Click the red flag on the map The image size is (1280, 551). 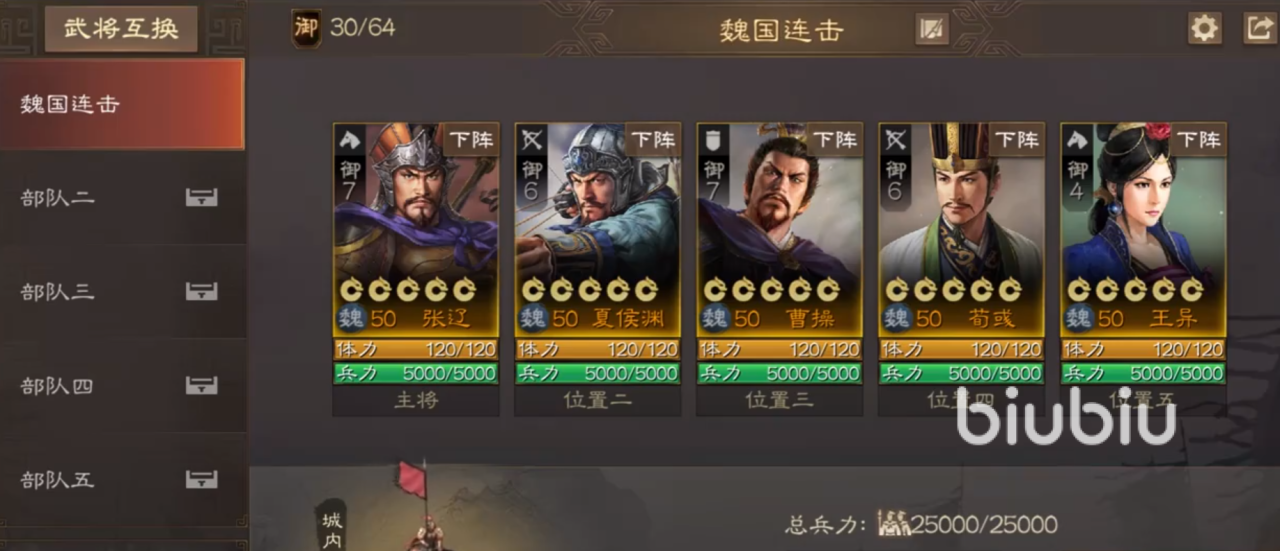(x=412, y=478)
